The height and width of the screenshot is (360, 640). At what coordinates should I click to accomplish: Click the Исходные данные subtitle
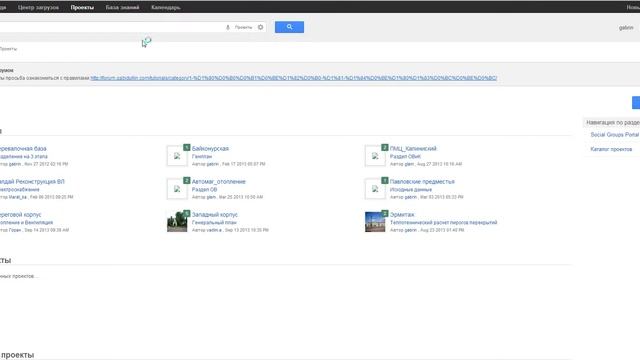[x=411, y=189]
